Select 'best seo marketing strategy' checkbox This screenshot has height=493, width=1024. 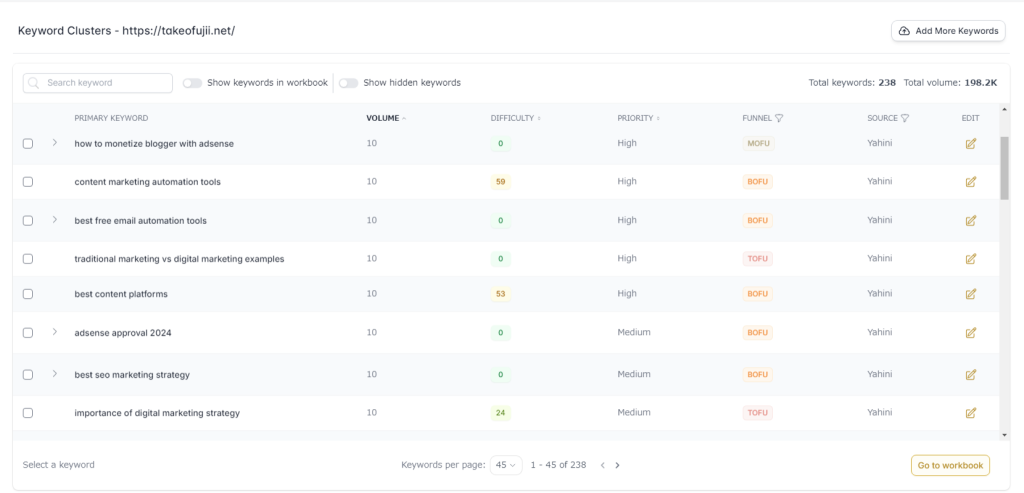(x=28, y=375)
